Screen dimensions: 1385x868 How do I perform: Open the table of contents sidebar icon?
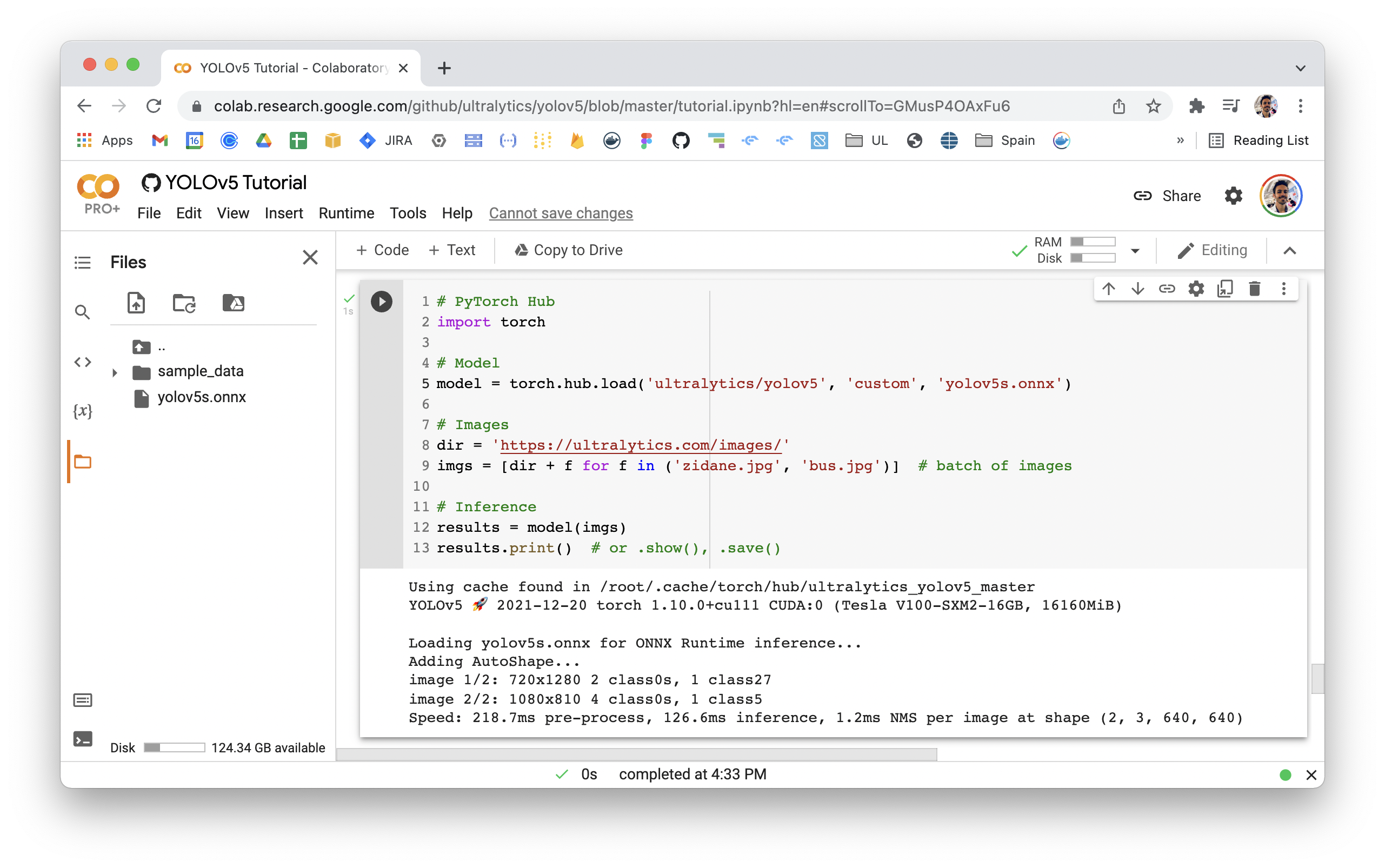coord(83,262)
